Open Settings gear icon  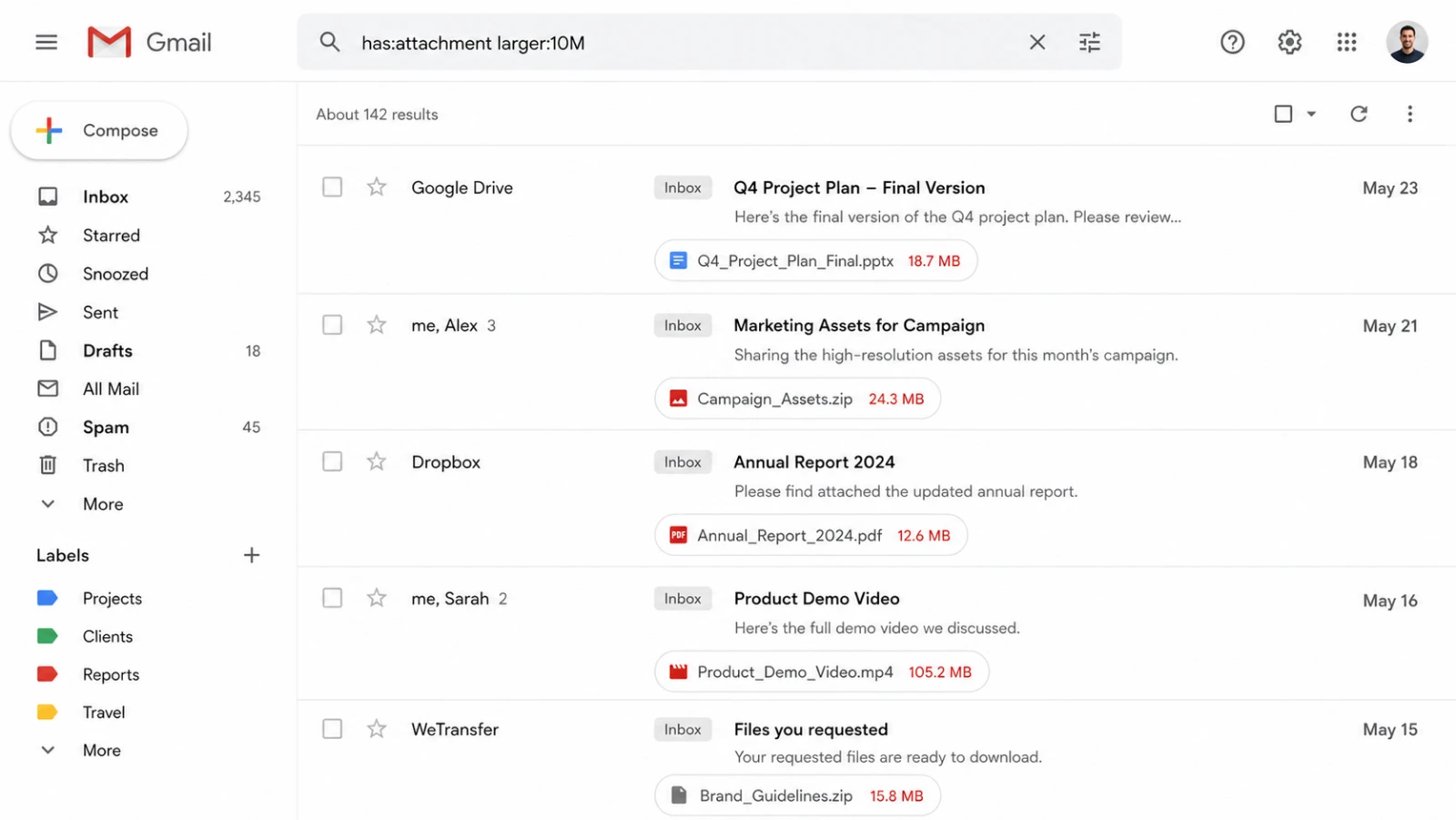[1289, 42]
